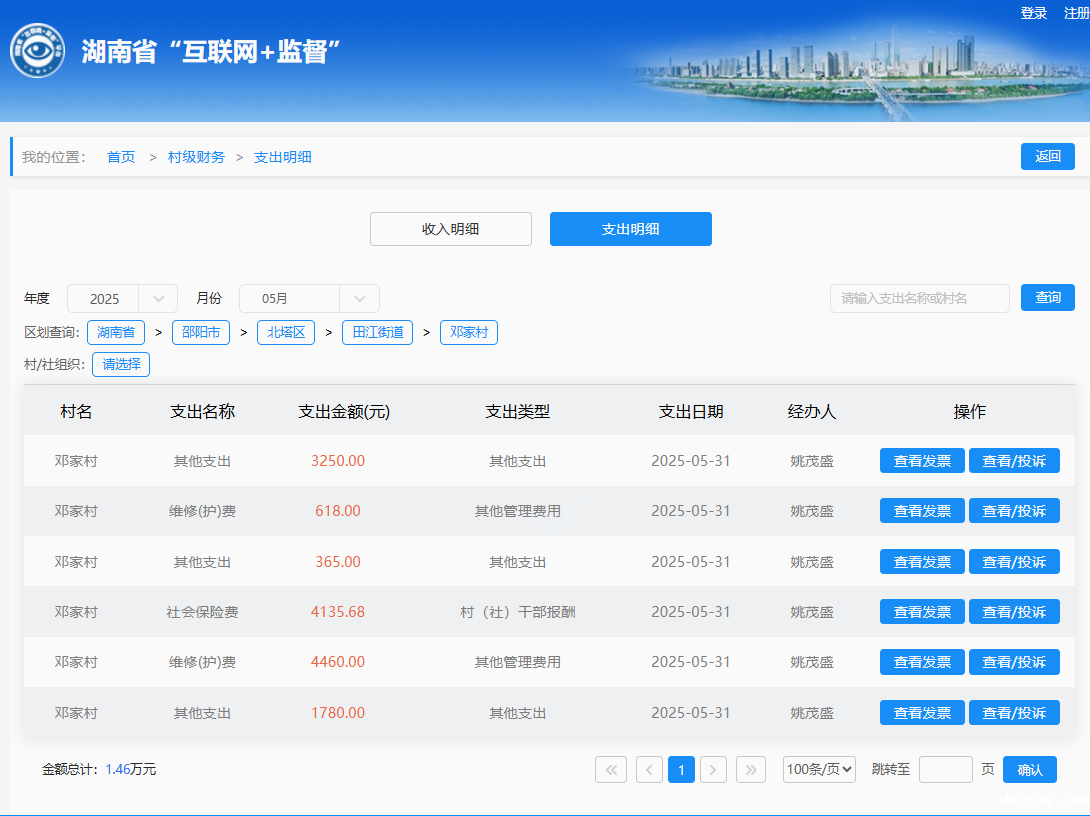This screenshot has height=816, width=1090.
Task: Jump to last page arrow
Action: coord(751,769)
